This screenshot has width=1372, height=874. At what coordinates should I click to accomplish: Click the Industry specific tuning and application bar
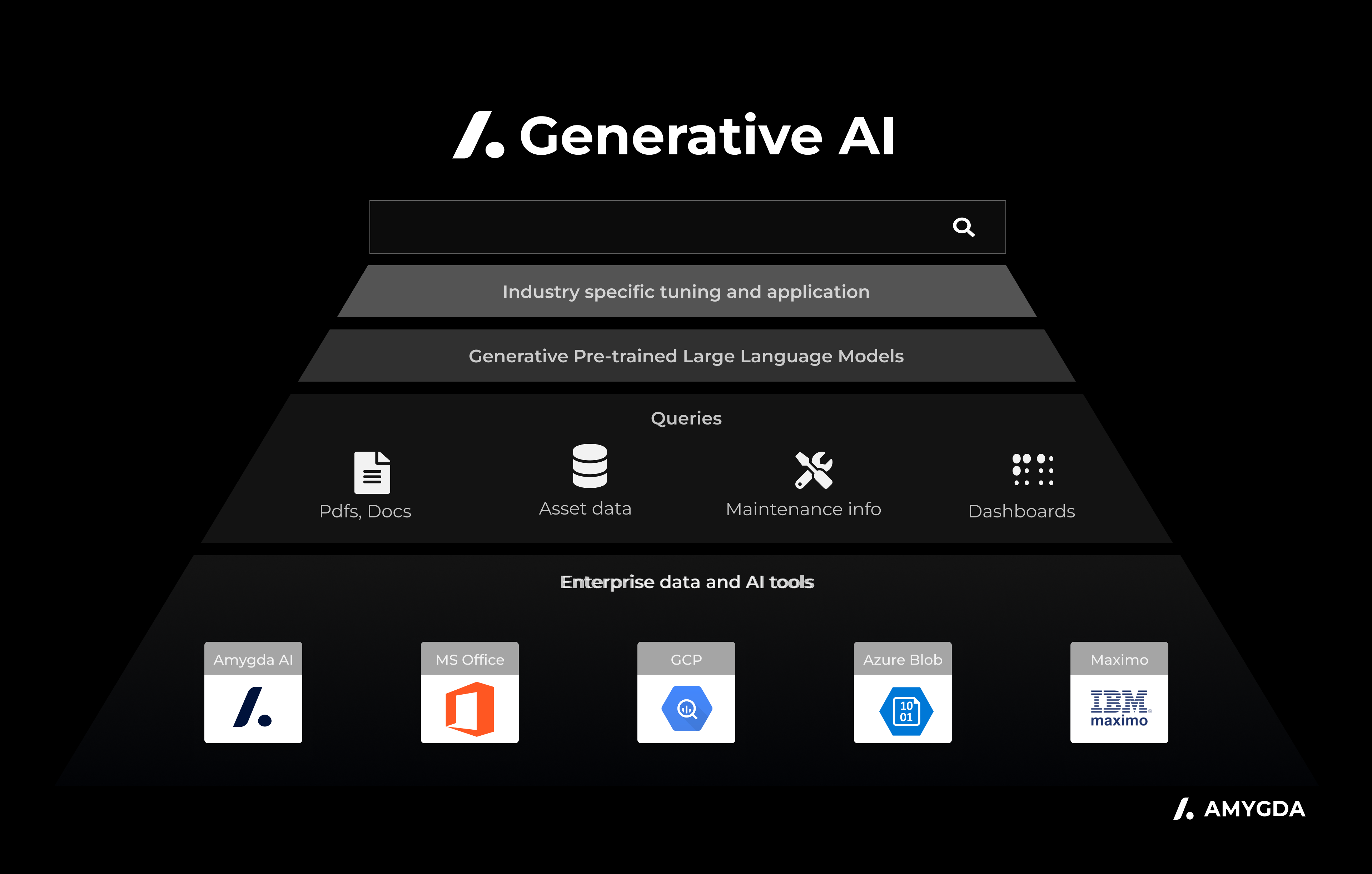pos(686,292)
